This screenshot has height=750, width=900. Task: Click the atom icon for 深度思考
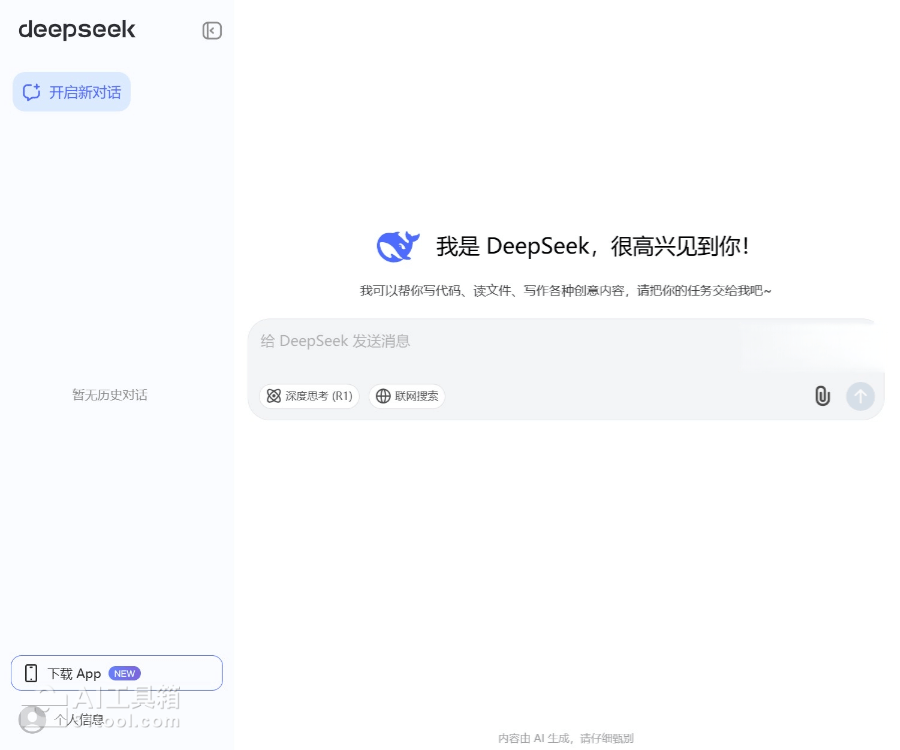[274, 396]
